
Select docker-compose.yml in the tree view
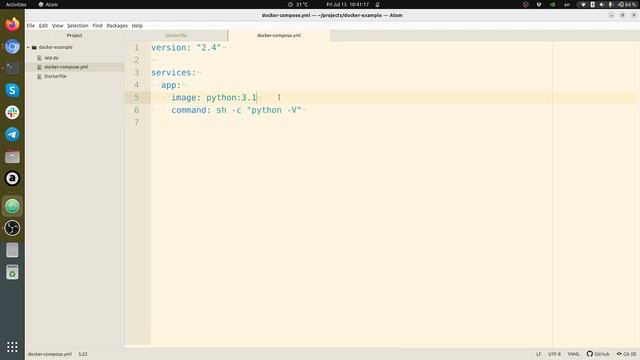click(x=66, y=67)
